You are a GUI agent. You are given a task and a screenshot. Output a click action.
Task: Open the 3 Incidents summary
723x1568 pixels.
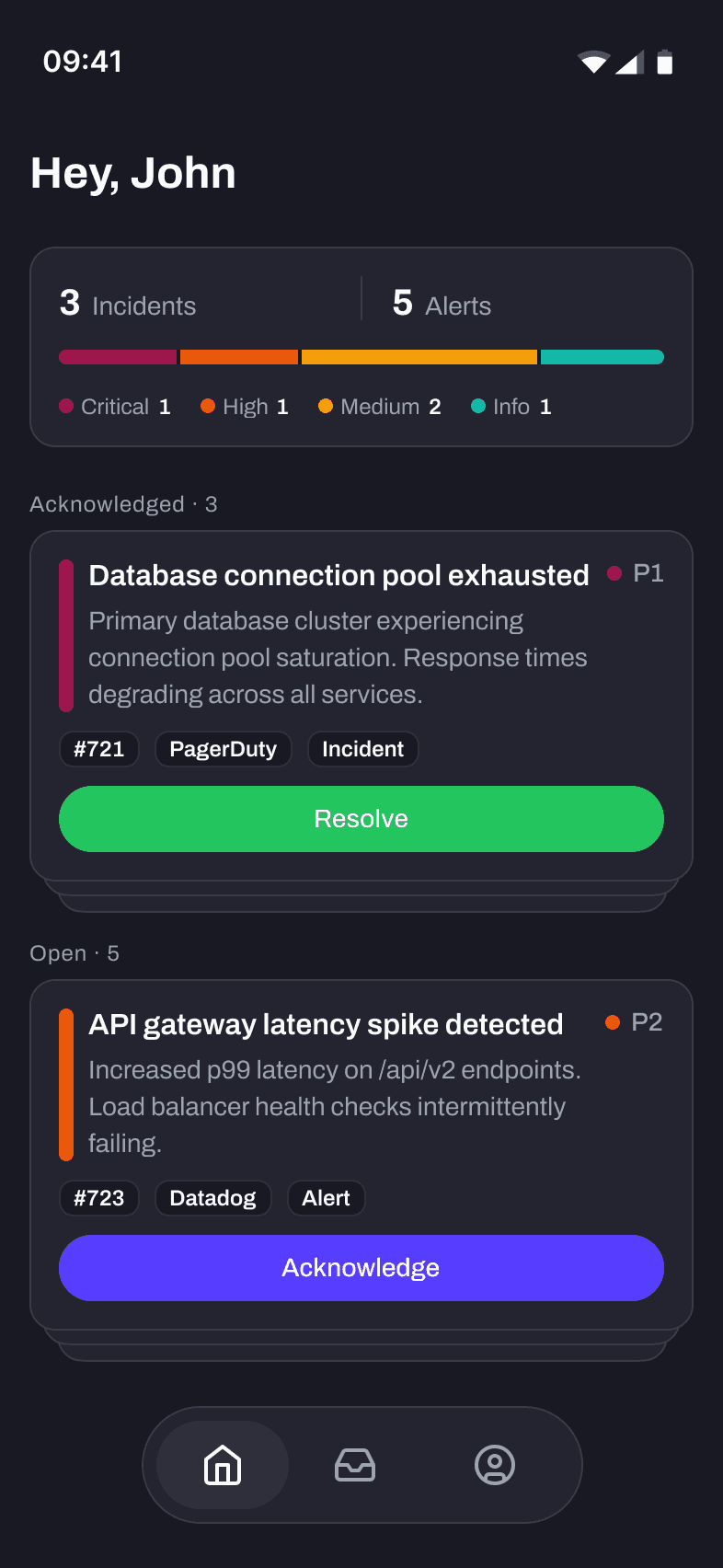pos(129,304)
